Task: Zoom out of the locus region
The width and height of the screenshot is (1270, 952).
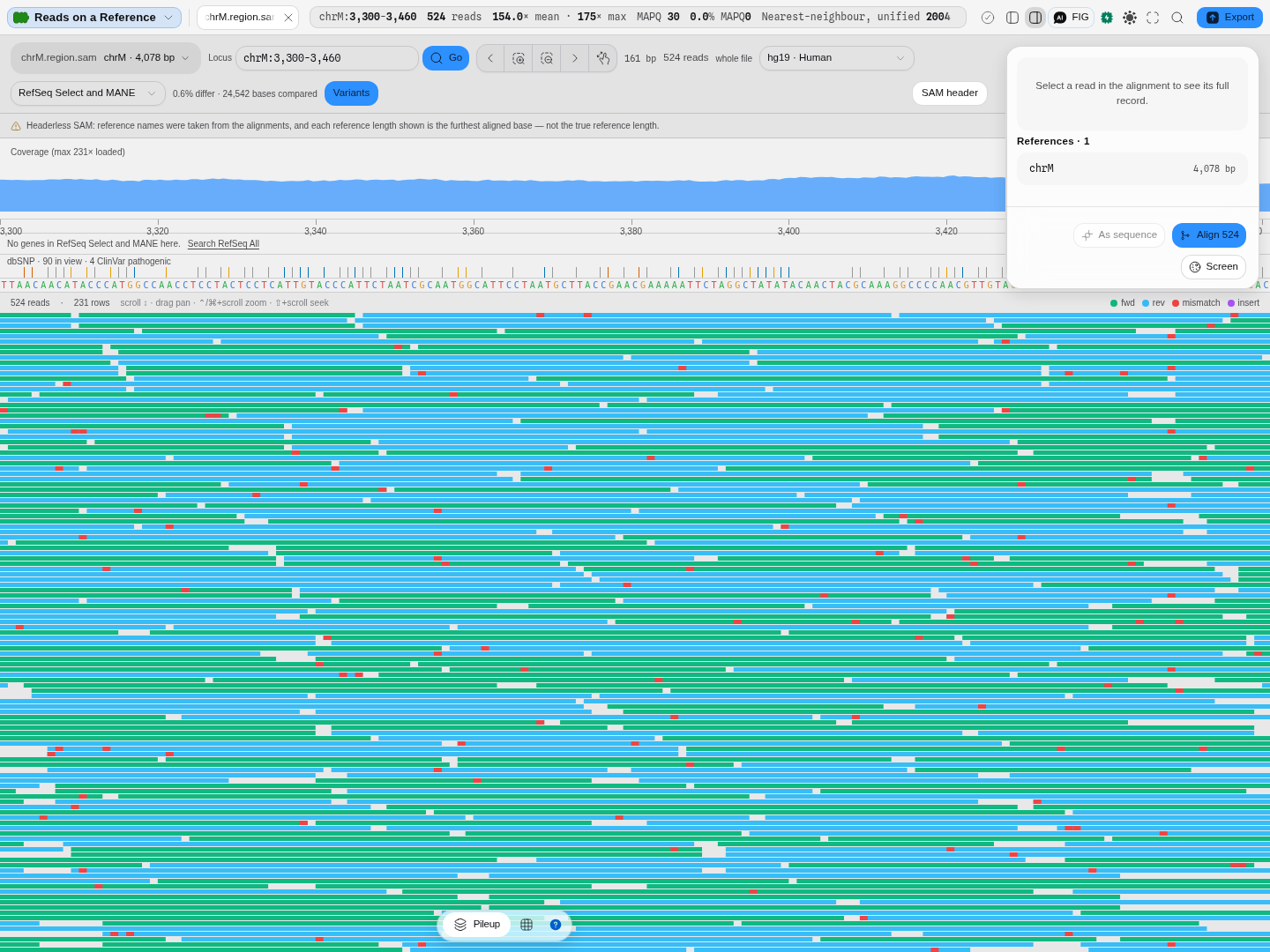Action: (x=547, y=58)
